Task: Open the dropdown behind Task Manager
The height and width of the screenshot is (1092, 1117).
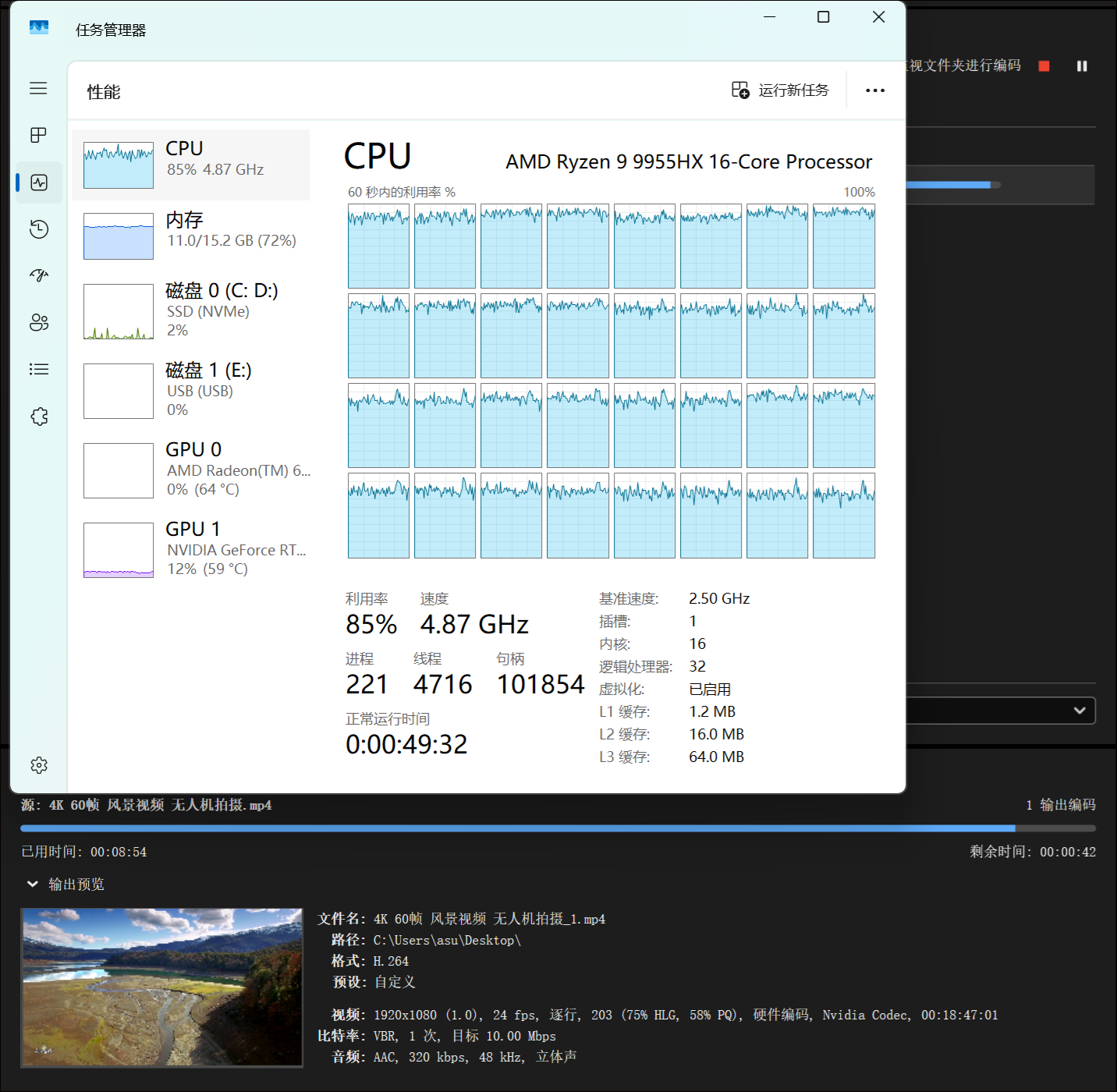Action: tap(1079, 710)
